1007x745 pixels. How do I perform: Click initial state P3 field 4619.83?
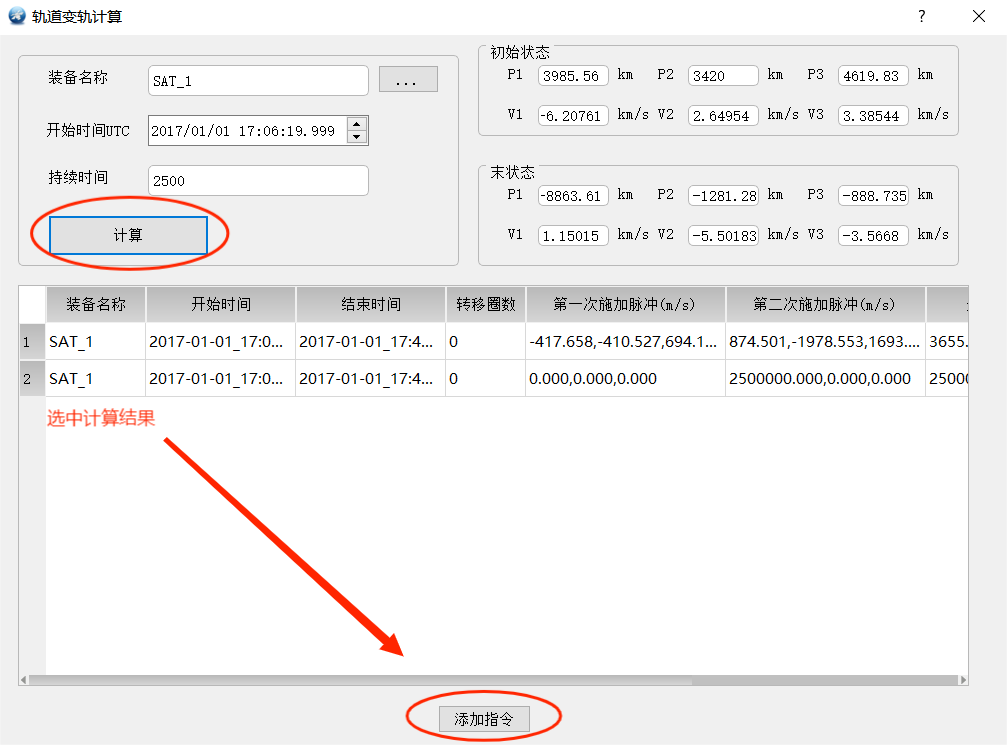[873, 76]
